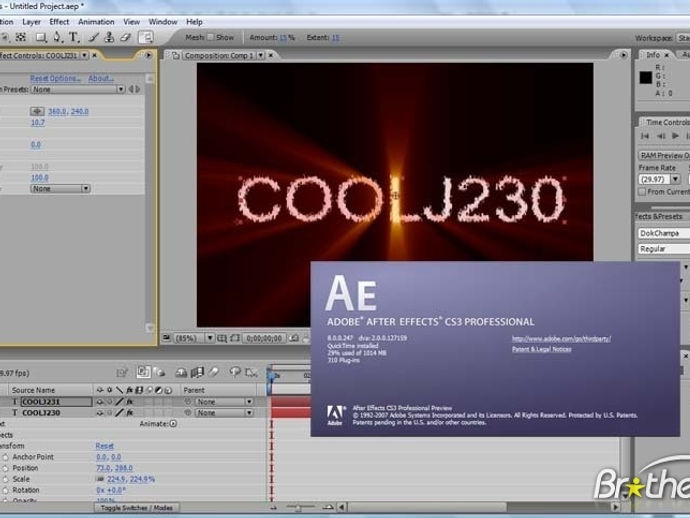Viewport: 690px width, 518px height.
Task: Select the Clone Stamp tool
Action: 110,38
